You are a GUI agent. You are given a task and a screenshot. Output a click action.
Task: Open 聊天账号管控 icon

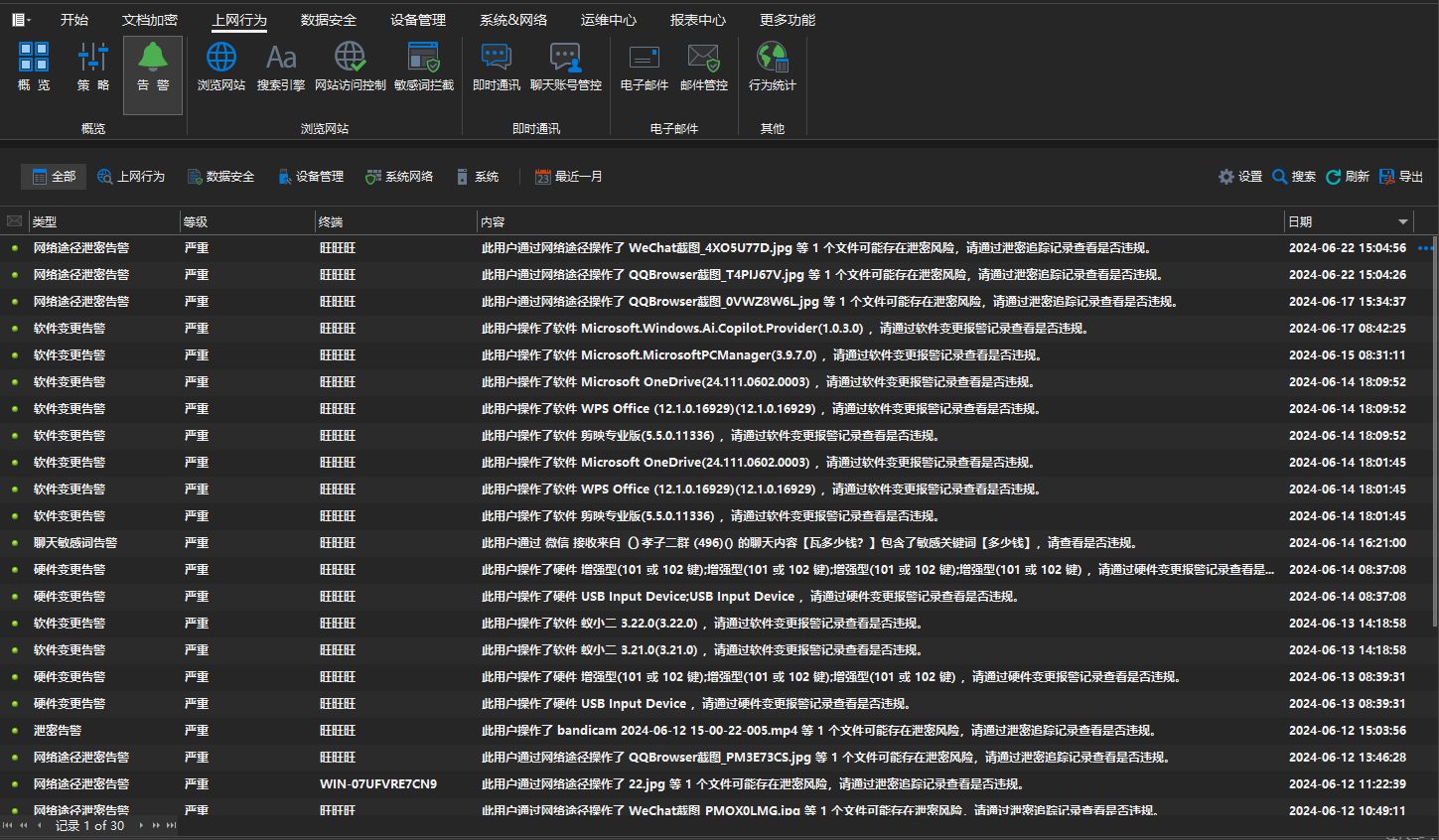click(566, 68)
